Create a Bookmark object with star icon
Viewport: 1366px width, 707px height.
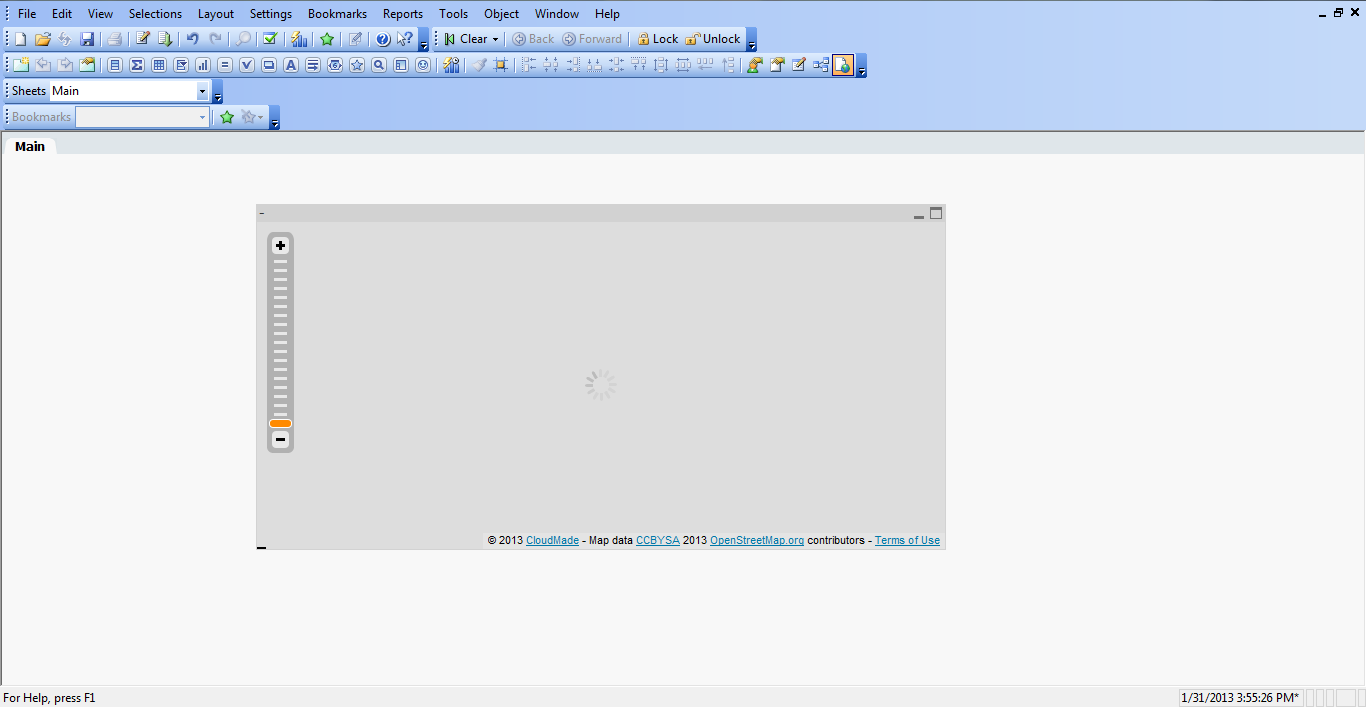pos(356,65)
